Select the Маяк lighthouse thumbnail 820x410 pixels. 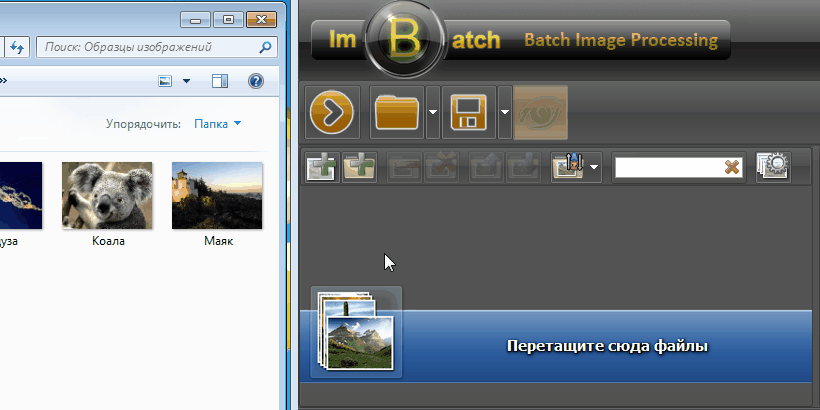pyautogui.click(x=217, y=196)
